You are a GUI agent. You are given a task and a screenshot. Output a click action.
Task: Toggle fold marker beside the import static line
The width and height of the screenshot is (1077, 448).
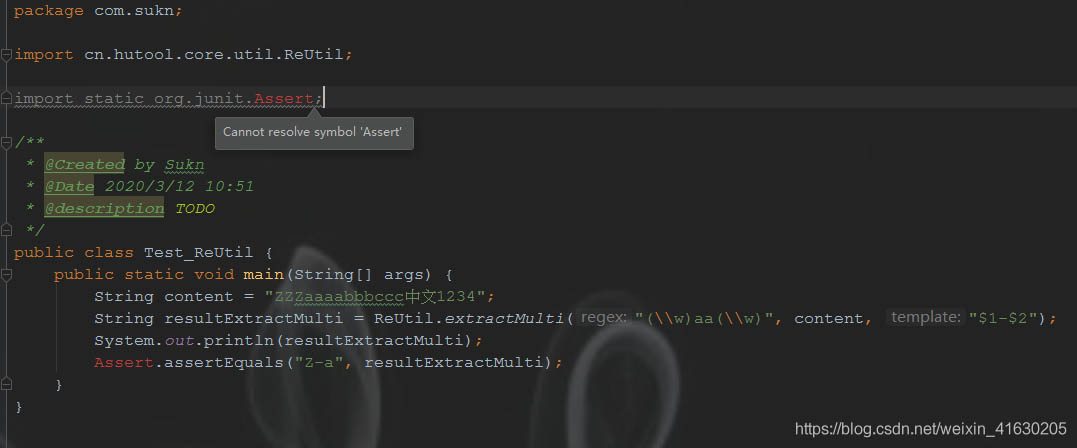[5, 99]
